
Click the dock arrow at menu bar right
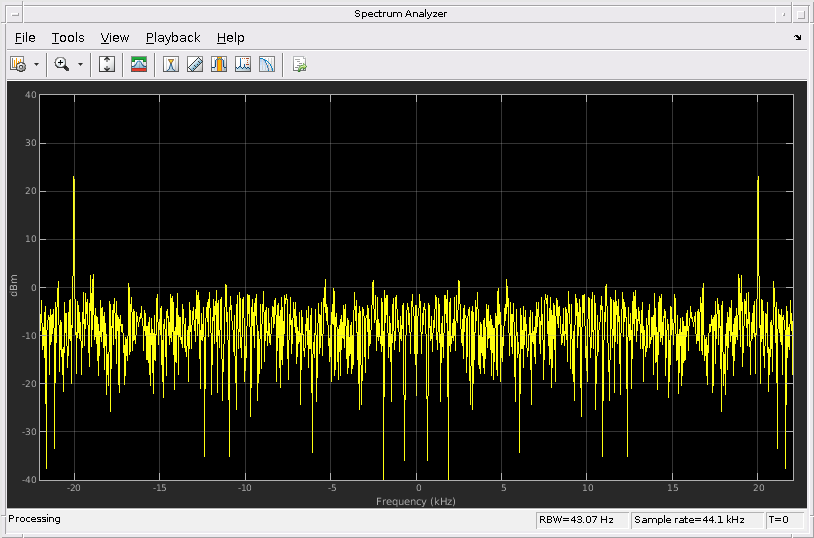click(797, 38)
